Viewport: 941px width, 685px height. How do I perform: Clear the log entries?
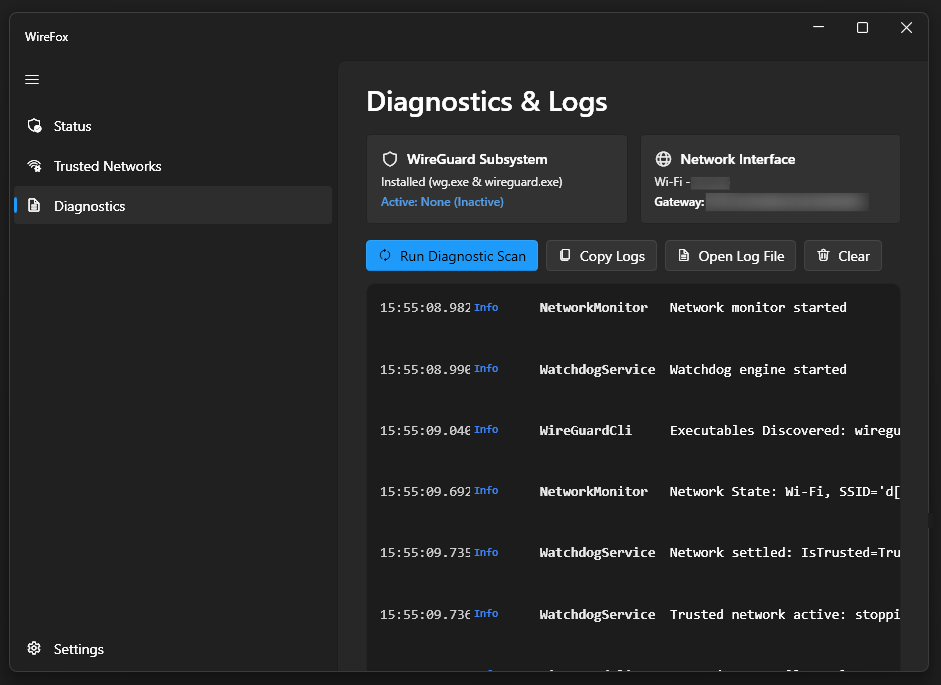843,256
